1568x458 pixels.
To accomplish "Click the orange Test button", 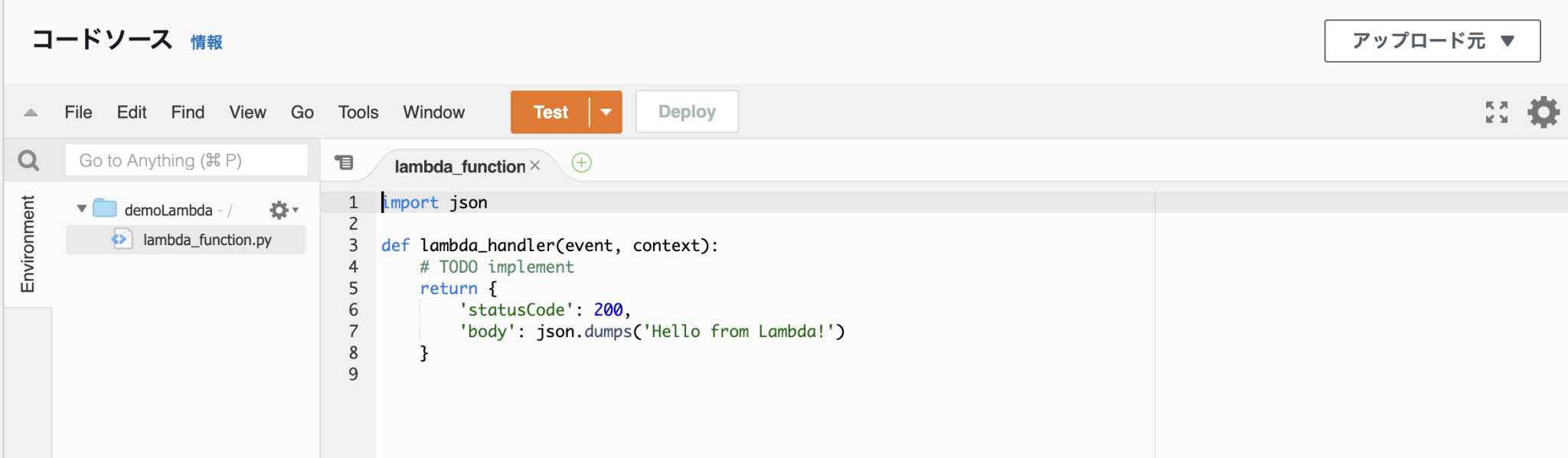I will pyautogui.click(x=550, y=113).
